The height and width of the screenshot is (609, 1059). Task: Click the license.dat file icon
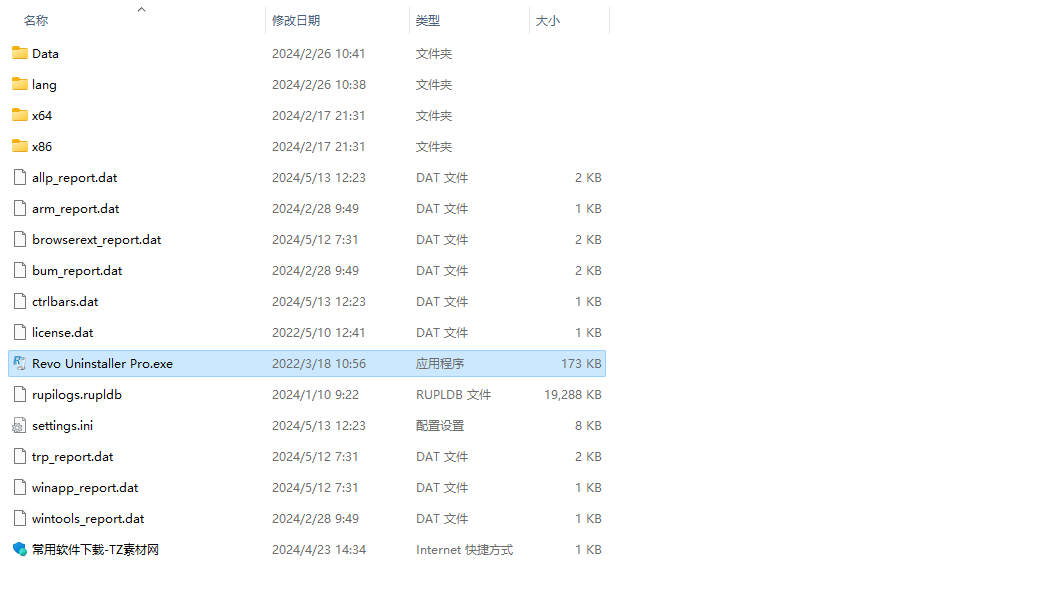tap(20, 332)
